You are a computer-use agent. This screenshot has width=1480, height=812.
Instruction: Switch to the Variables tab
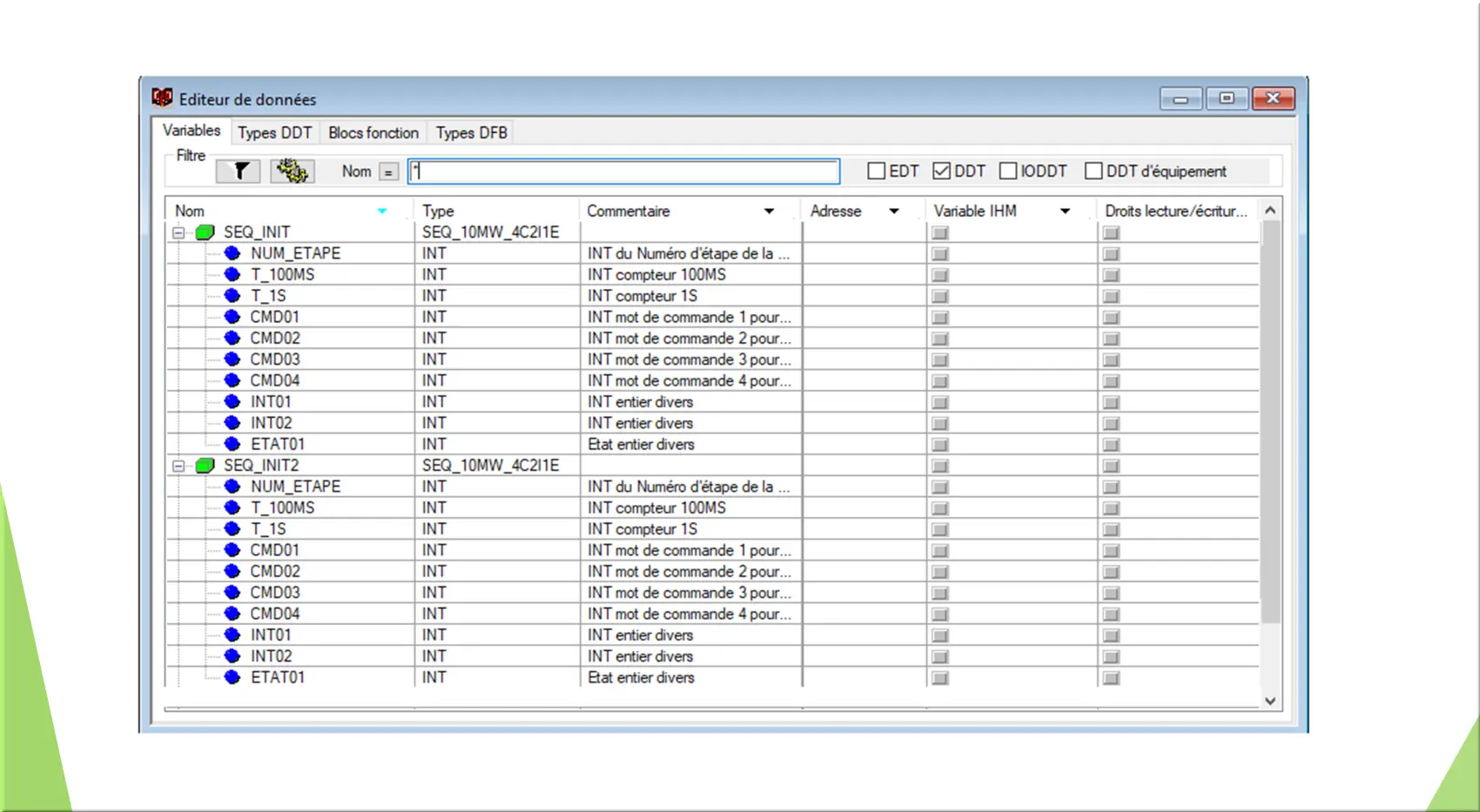192,131
